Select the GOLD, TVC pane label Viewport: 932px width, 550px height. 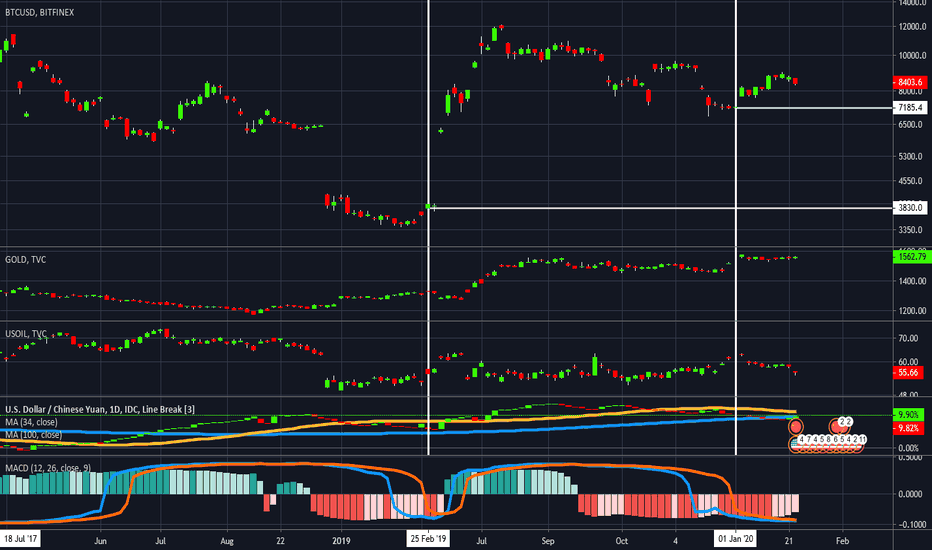click(25, 260)
